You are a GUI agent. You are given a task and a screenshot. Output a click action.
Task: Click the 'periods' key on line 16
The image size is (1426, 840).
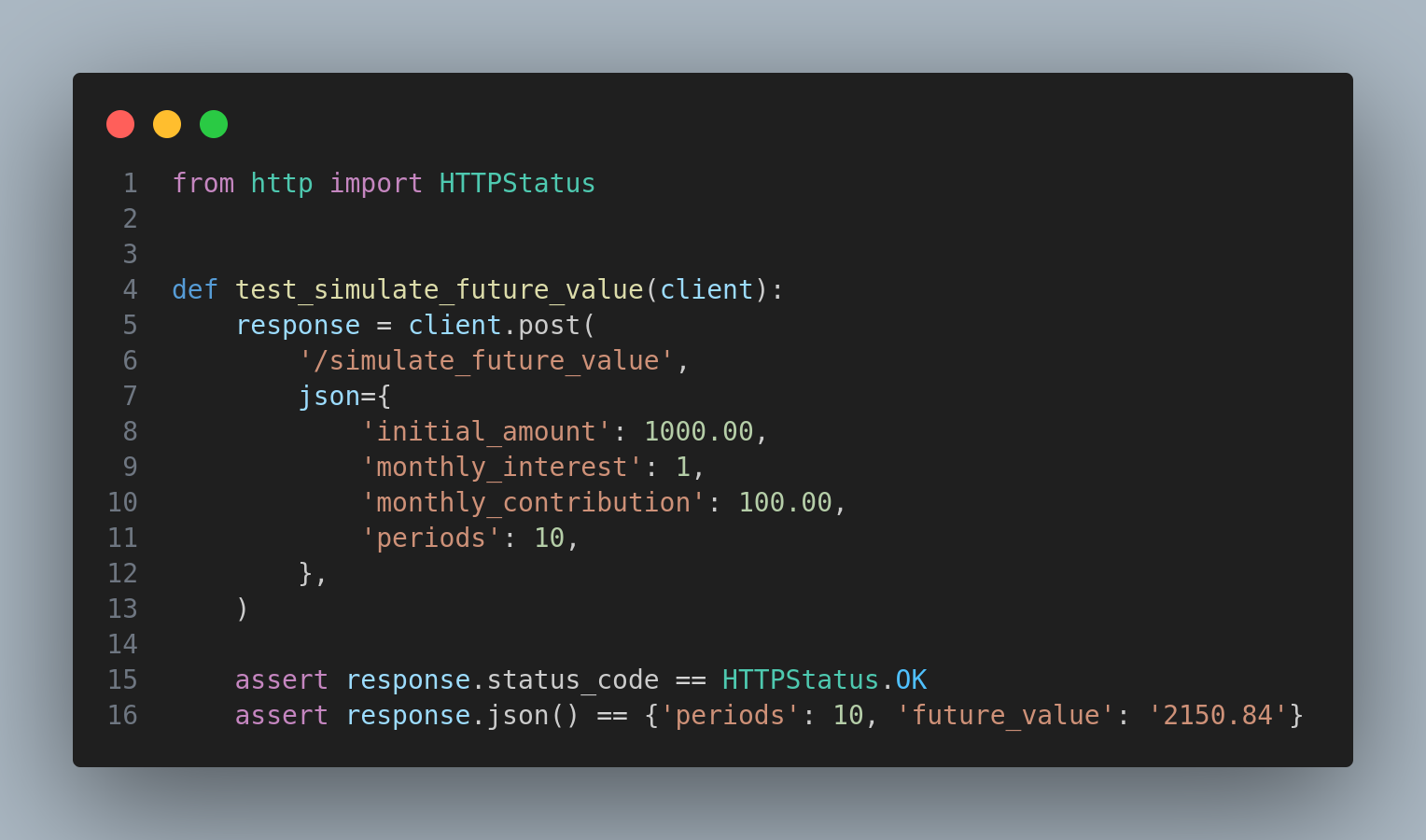[730, 715]
